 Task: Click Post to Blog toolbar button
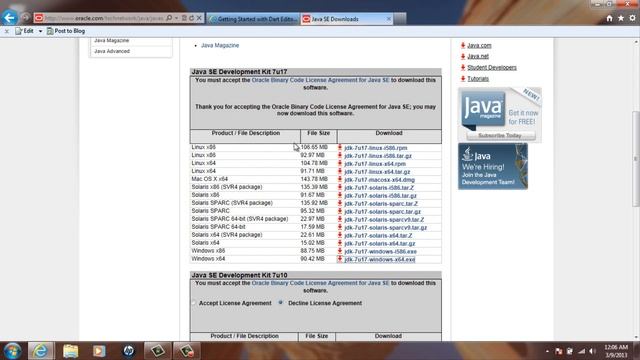click(66, 31)
